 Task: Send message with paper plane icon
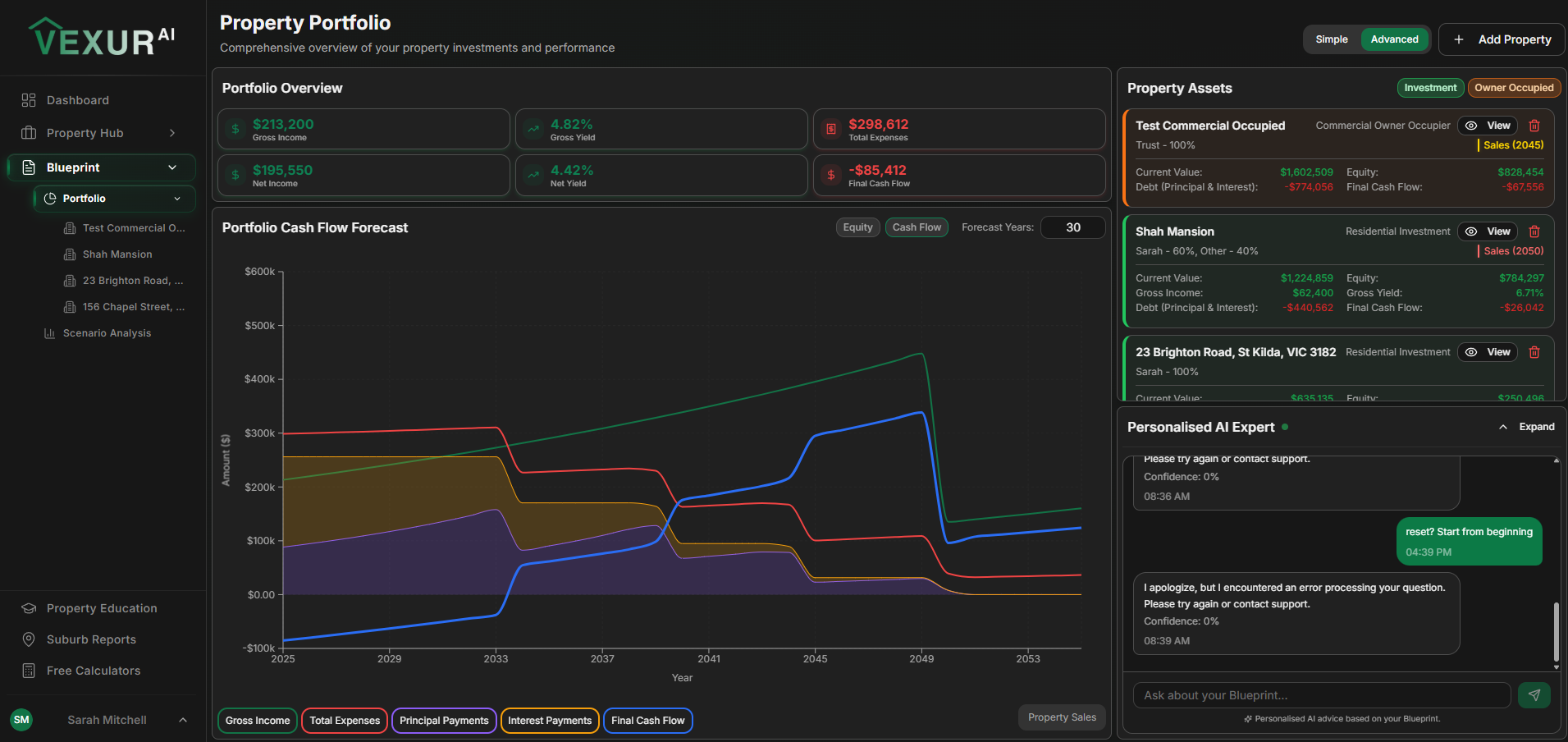click(1534, 695)
